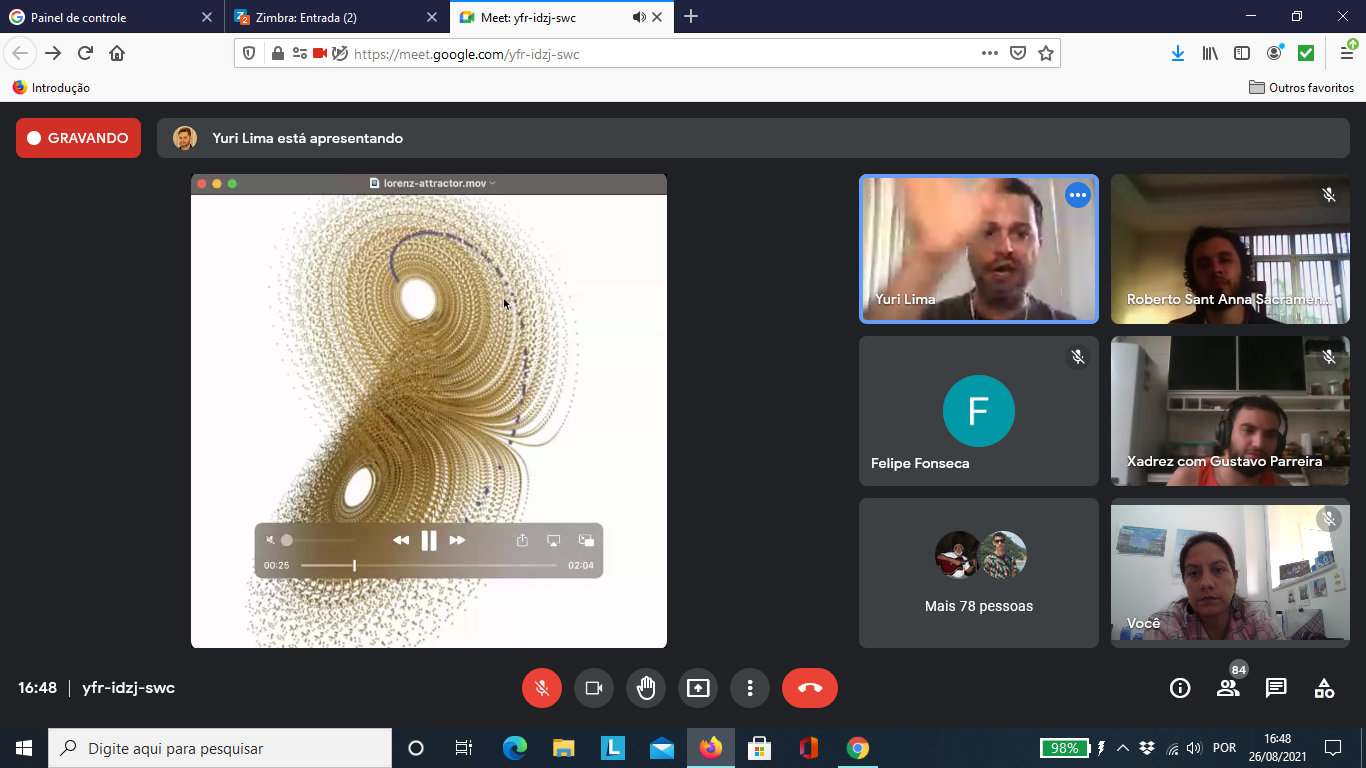Viewport: 1366px width, 768px height.
Task: Open Windows notification center
Action: click(x=1333, y=748)
